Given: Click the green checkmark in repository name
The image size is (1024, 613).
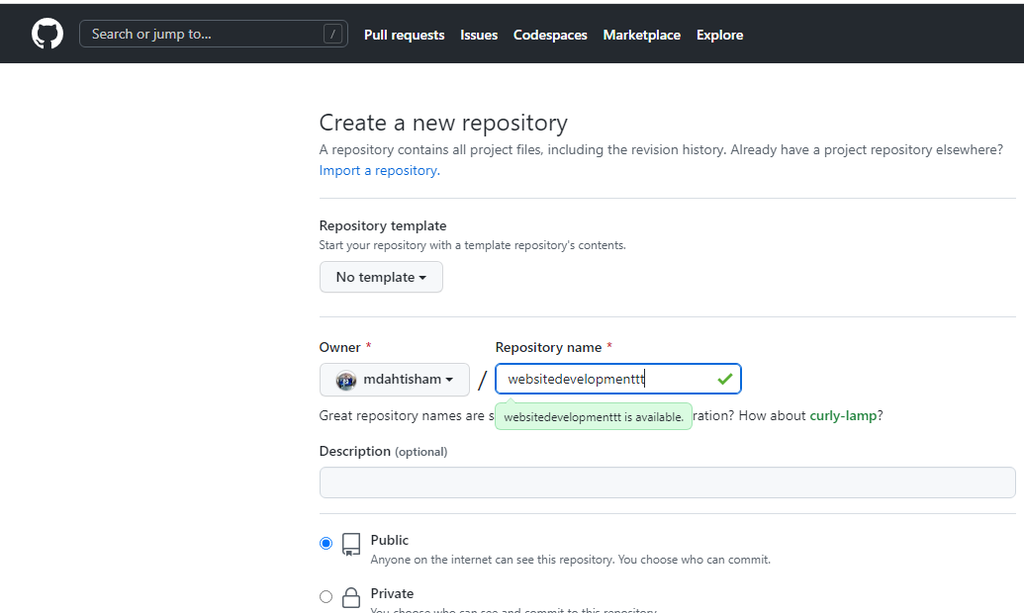Looking at the screenshot, I should tap(725, 379).
